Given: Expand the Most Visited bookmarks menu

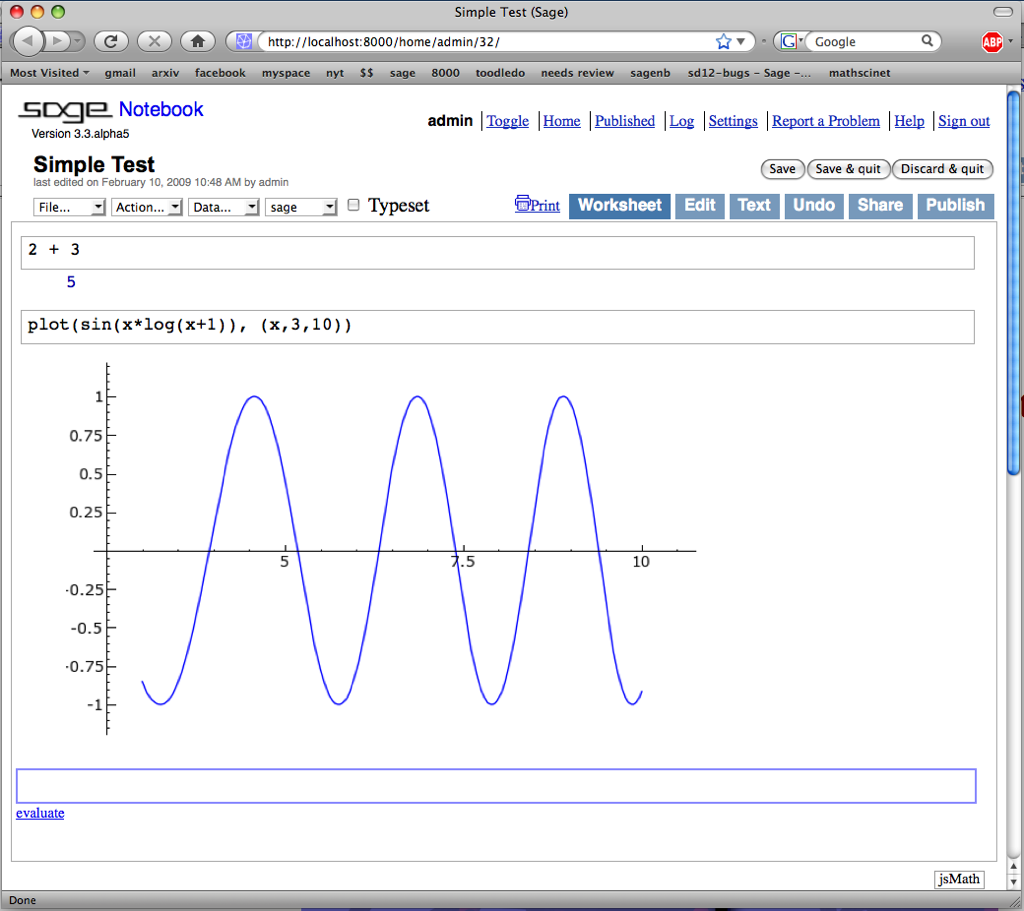Looking at the screenshot, I should (50, 72).
